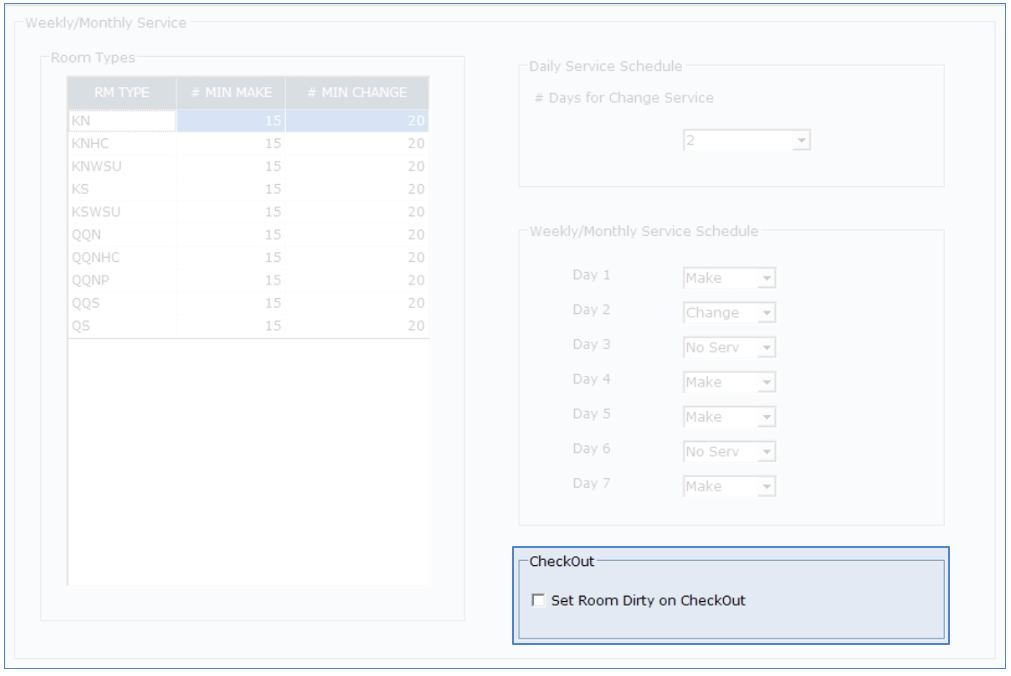This screenshot has width=1011, height=676.
Task: Select the QQNHC room type row
Action: coord(122,258)
